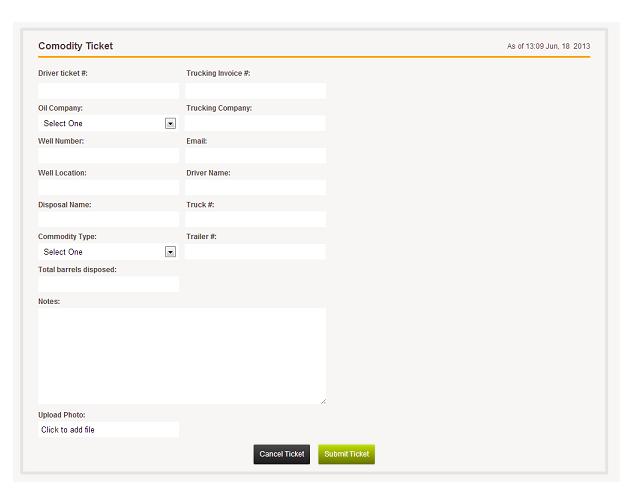The width and height of the screenshot is (641, 500).
Task: Click the Driver Name input field
Action: [x=256, y=188]
